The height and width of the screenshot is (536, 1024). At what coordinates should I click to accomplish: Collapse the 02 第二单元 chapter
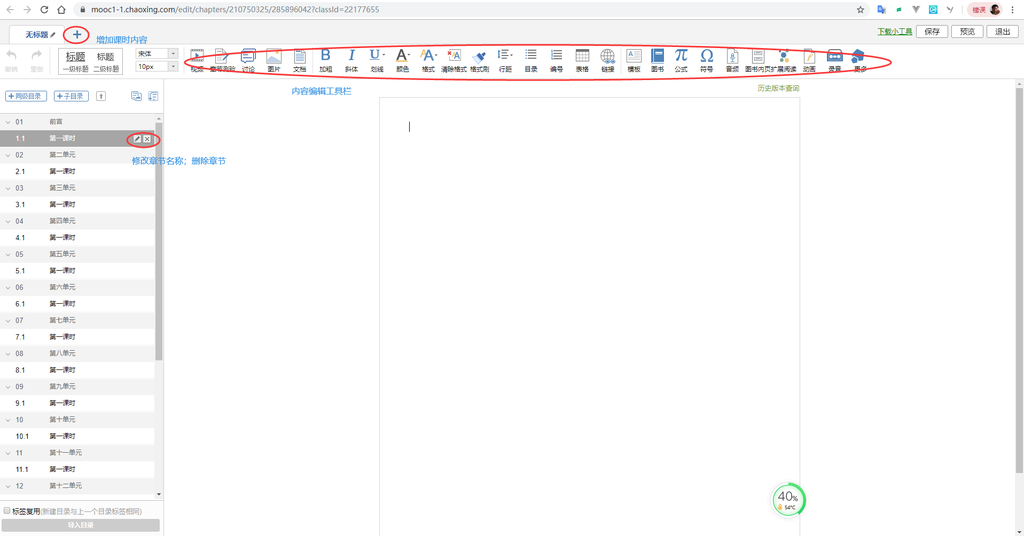[8, 155]
